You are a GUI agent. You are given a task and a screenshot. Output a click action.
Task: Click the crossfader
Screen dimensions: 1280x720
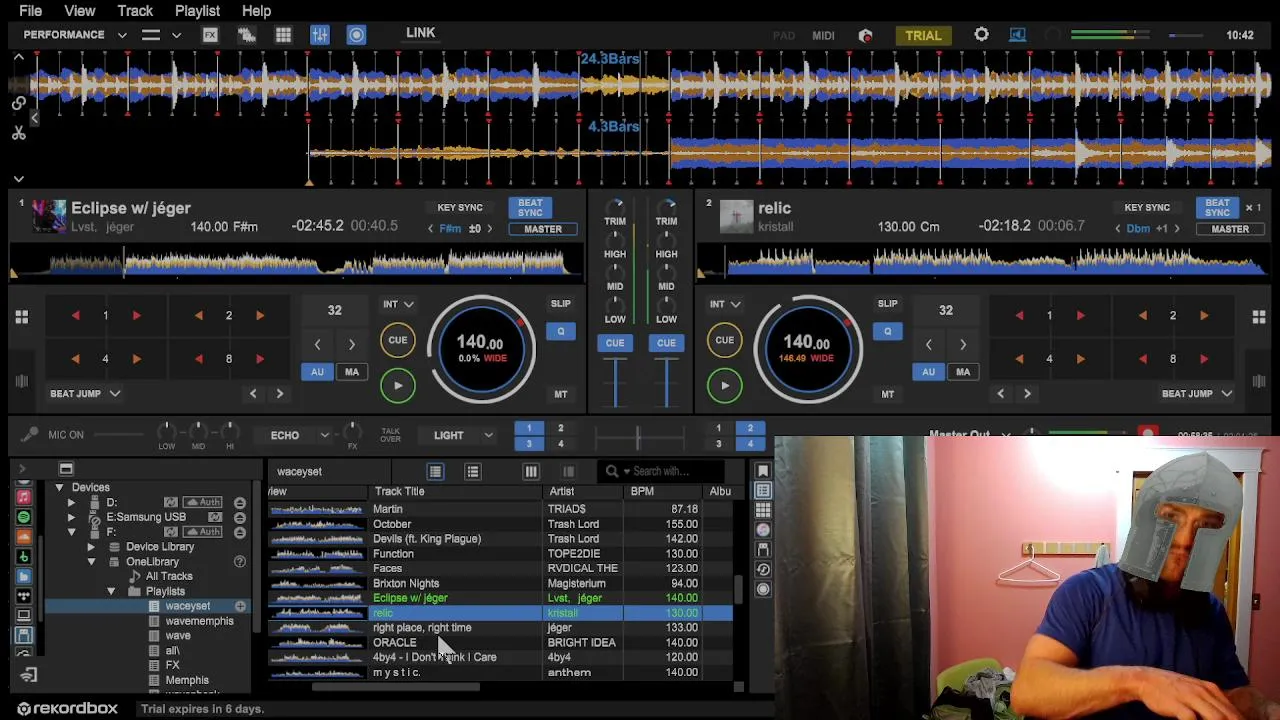tap(637, 437)
